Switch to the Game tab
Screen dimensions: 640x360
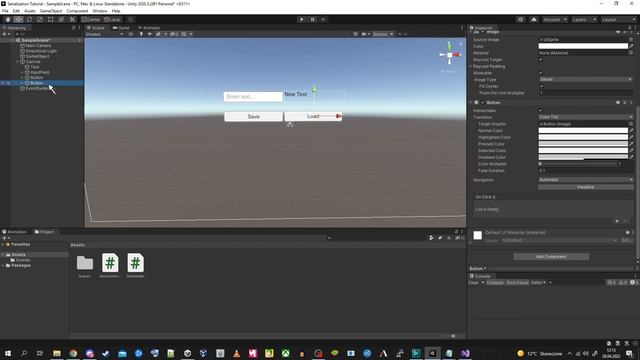(121, 28)
